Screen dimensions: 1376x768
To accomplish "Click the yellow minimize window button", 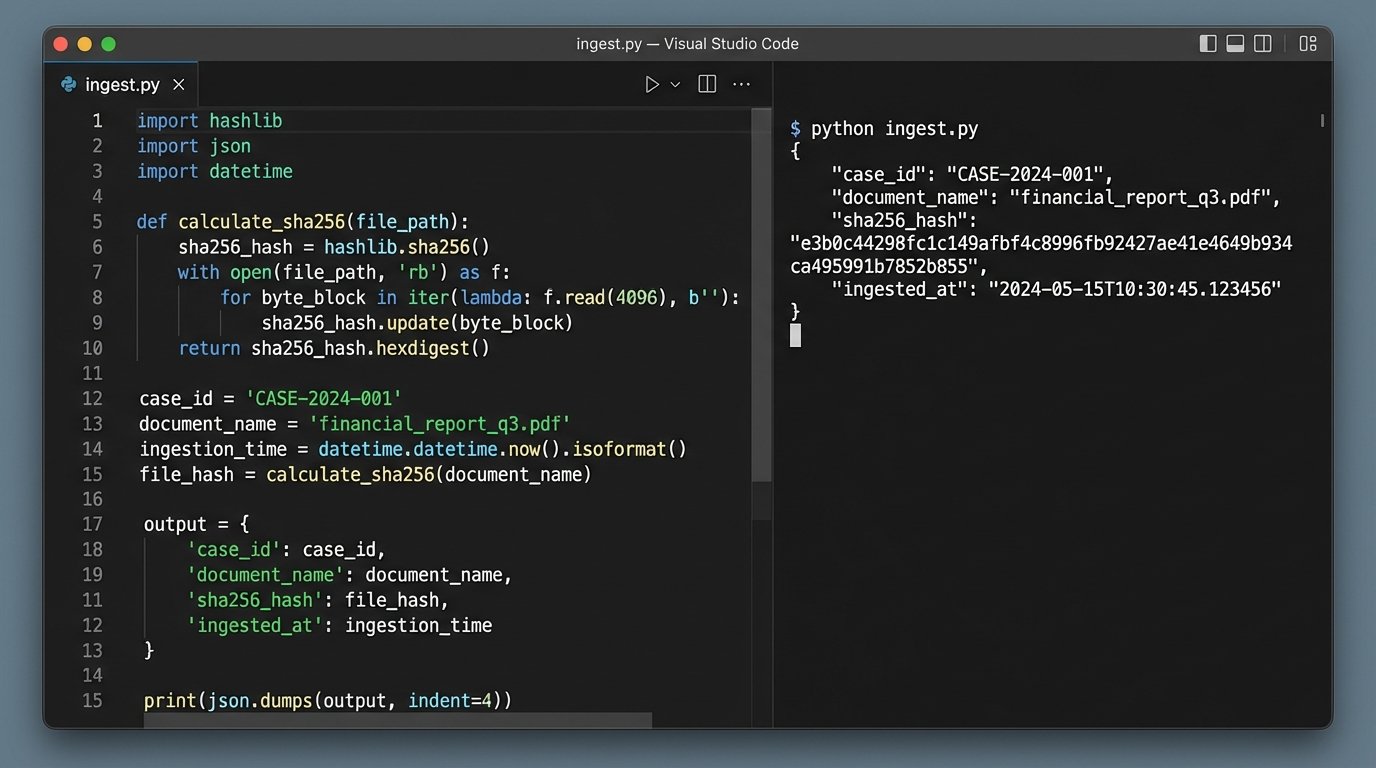I will tap(85, 44).
